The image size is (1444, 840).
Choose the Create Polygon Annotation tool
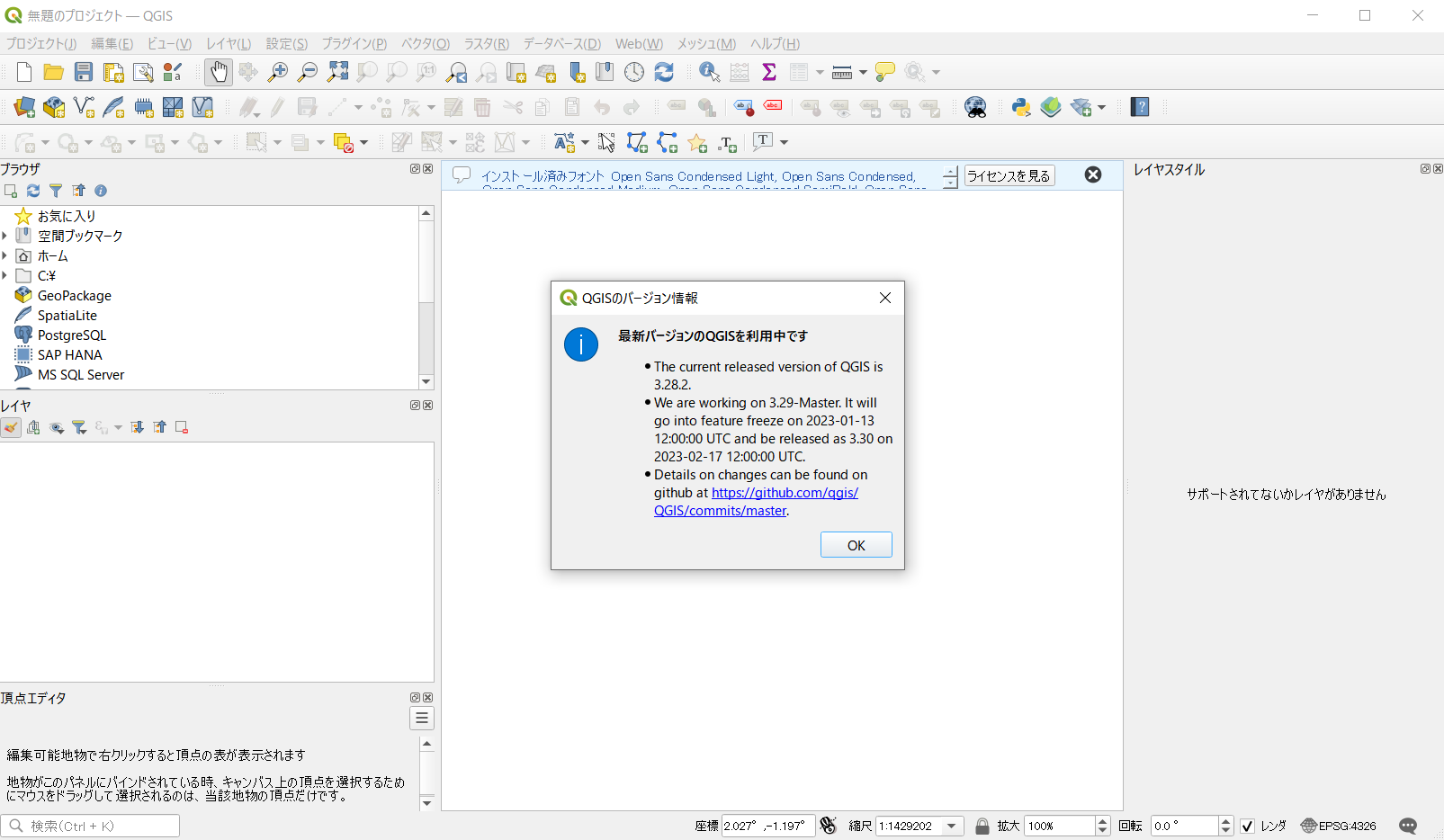(x=637, y=142)
